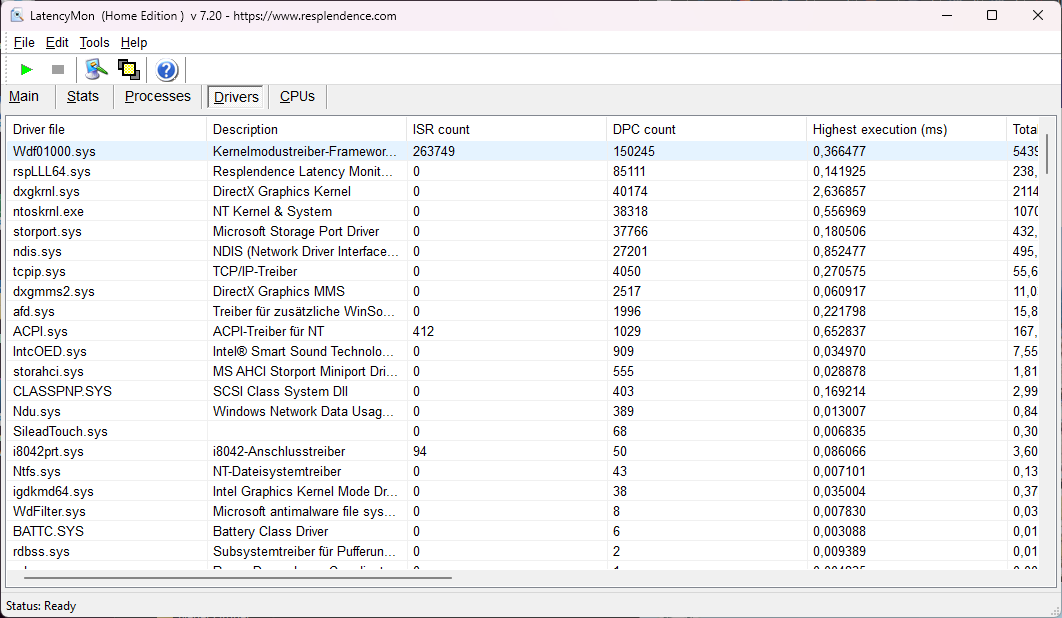Switch to the Stats tab
The width and height of the screenshot is (1062, 618).
83,96
